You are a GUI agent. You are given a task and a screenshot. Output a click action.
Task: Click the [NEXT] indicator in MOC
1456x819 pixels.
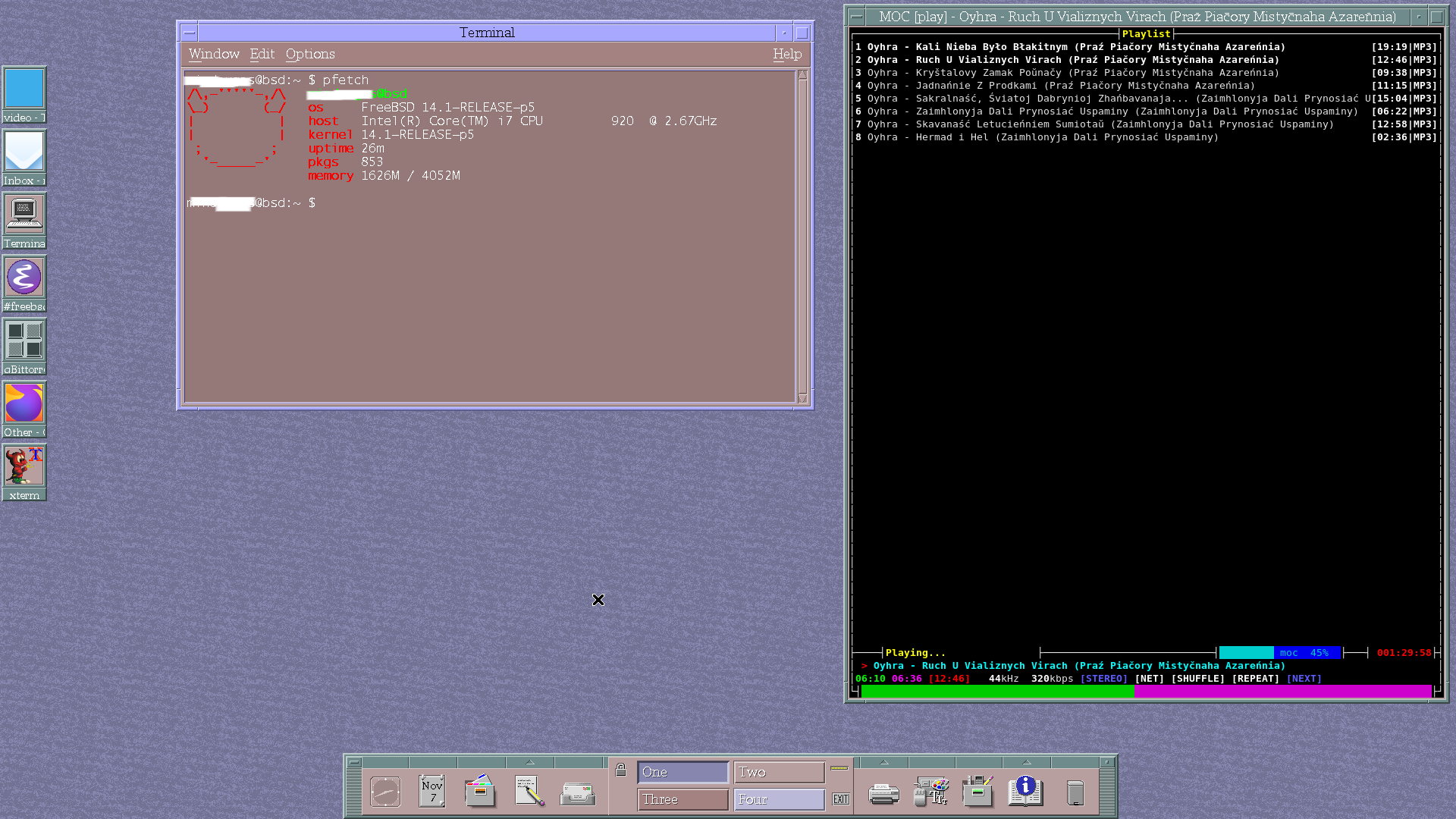(1304, 679)
